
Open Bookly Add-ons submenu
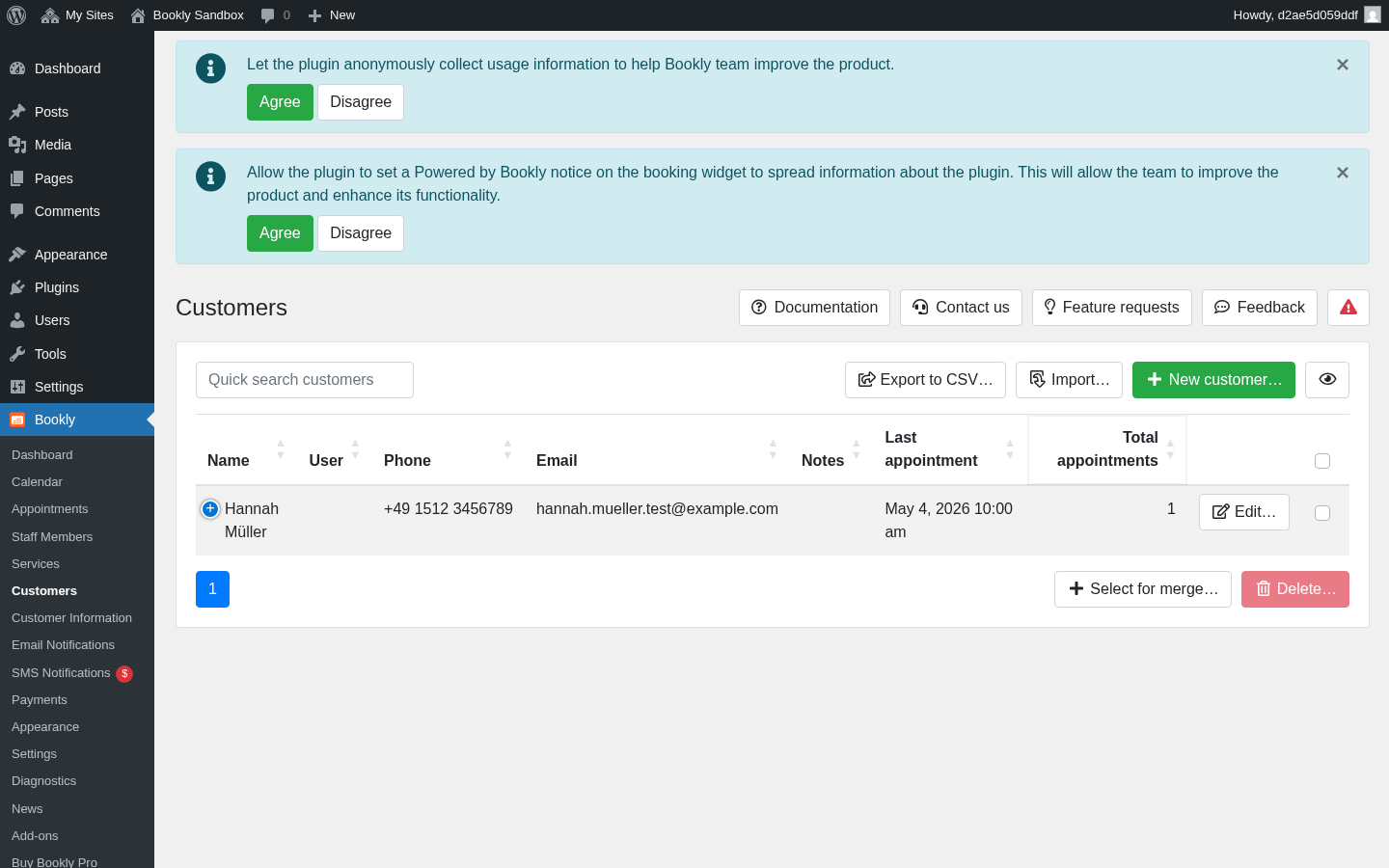77,835
